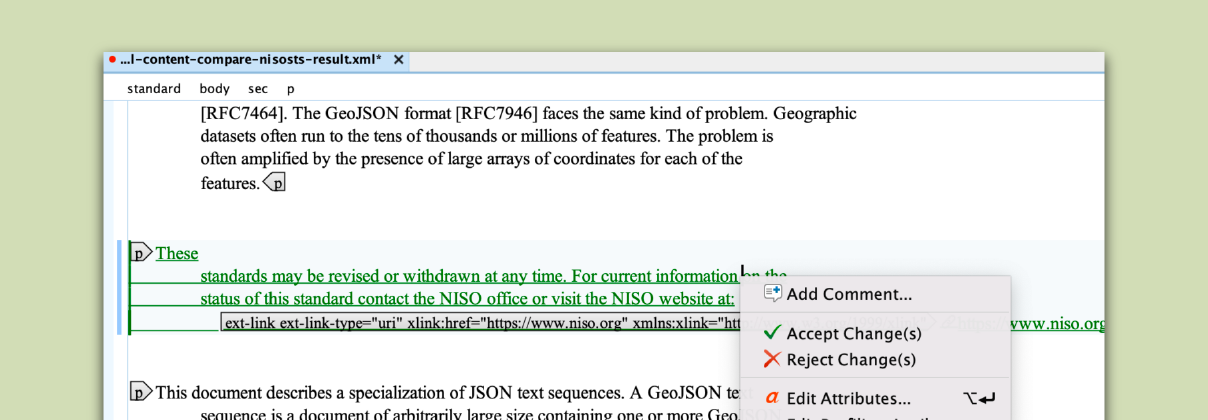This screenshot has width=1208, height=420.
Task: Select 'body' in the breadcrumb path
Action: 214,89
